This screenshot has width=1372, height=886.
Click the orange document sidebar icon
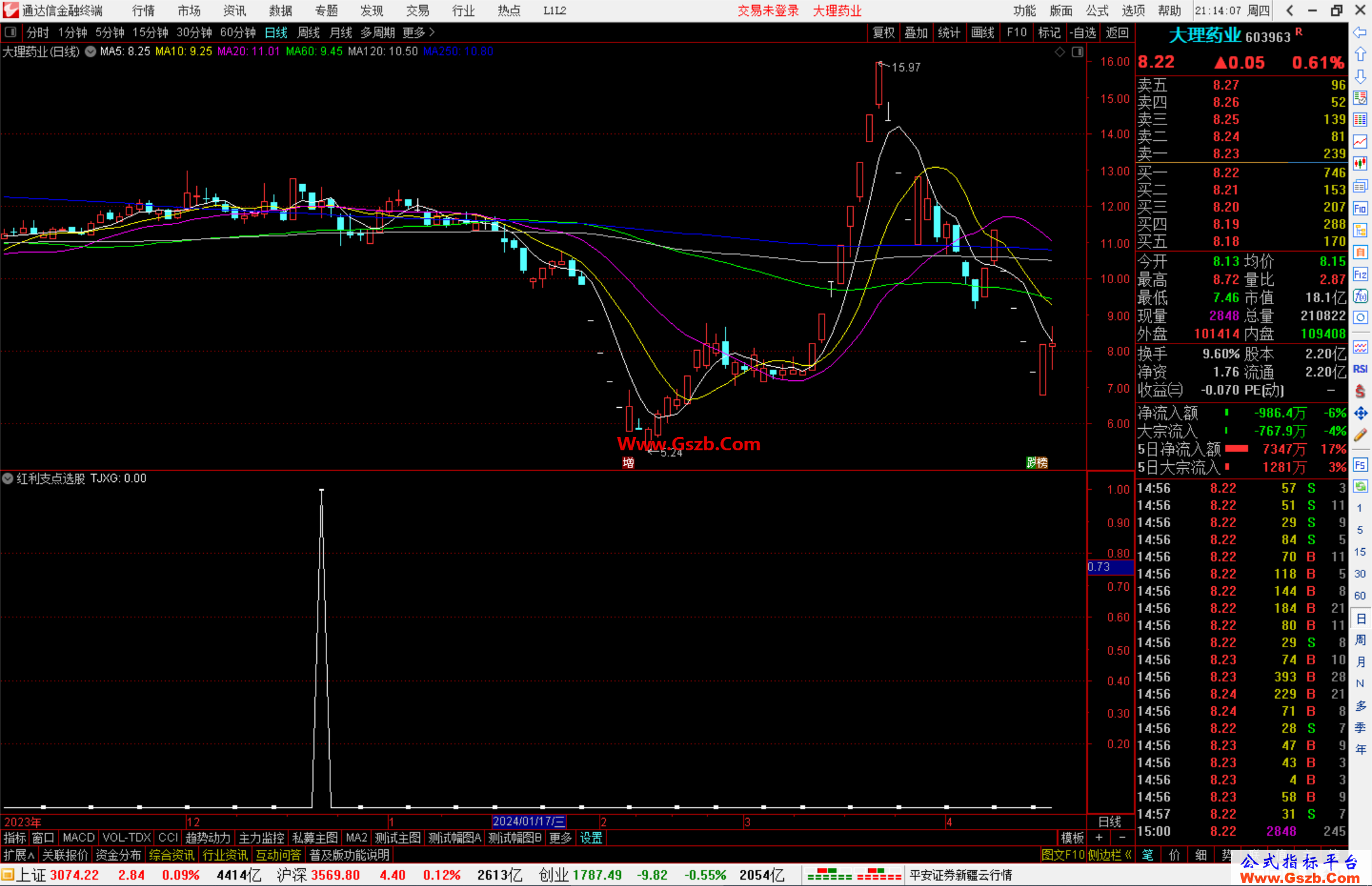[1360, 252]
